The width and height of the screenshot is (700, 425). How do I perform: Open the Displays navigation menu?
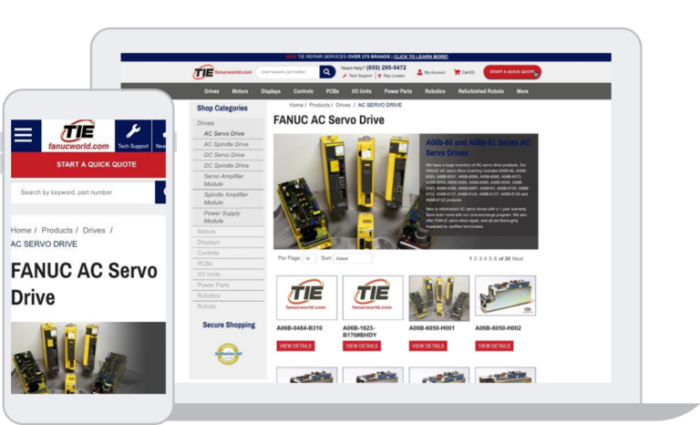click(x=271, y=91)
